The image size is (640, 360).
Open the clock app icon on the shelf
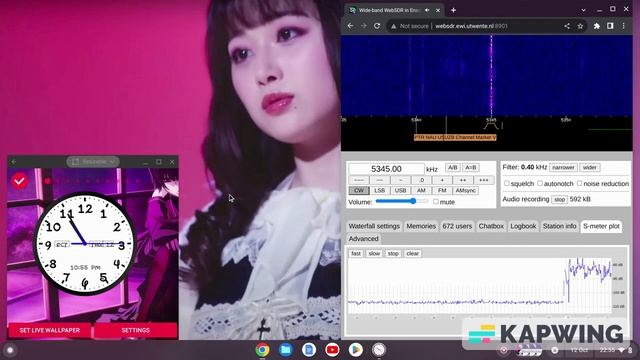pyautogui.click(x=379, y=350)
